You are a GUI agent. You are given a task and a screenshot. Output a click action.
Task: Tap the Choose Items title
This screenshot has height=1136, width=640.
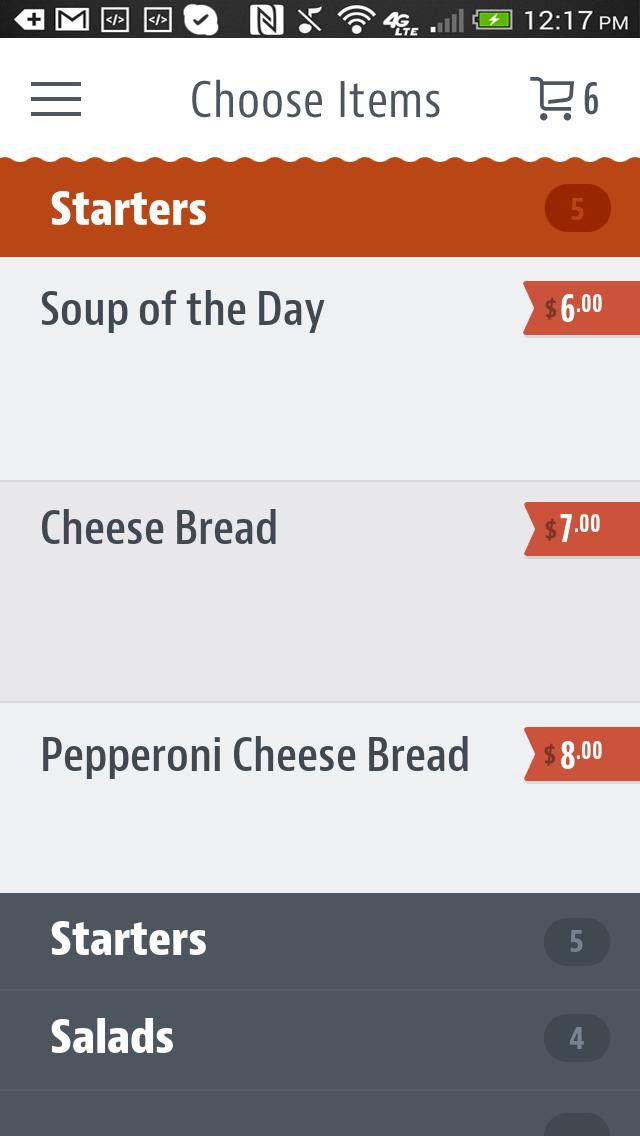pyautogui.click(x=315, y=100)
